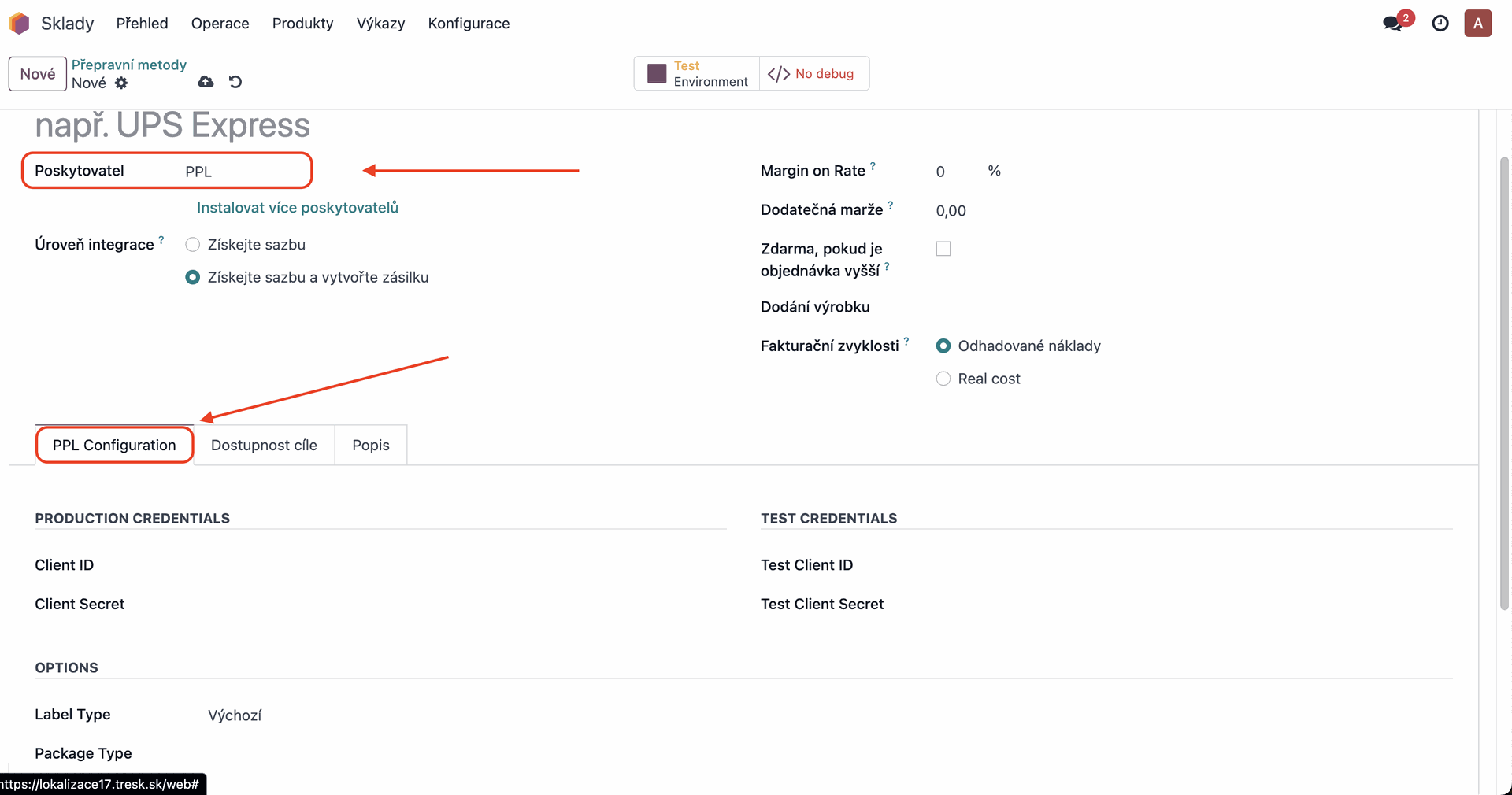
Task: Show help tooltip for Fakturační zvyklosti
Action: click(906, 342)
